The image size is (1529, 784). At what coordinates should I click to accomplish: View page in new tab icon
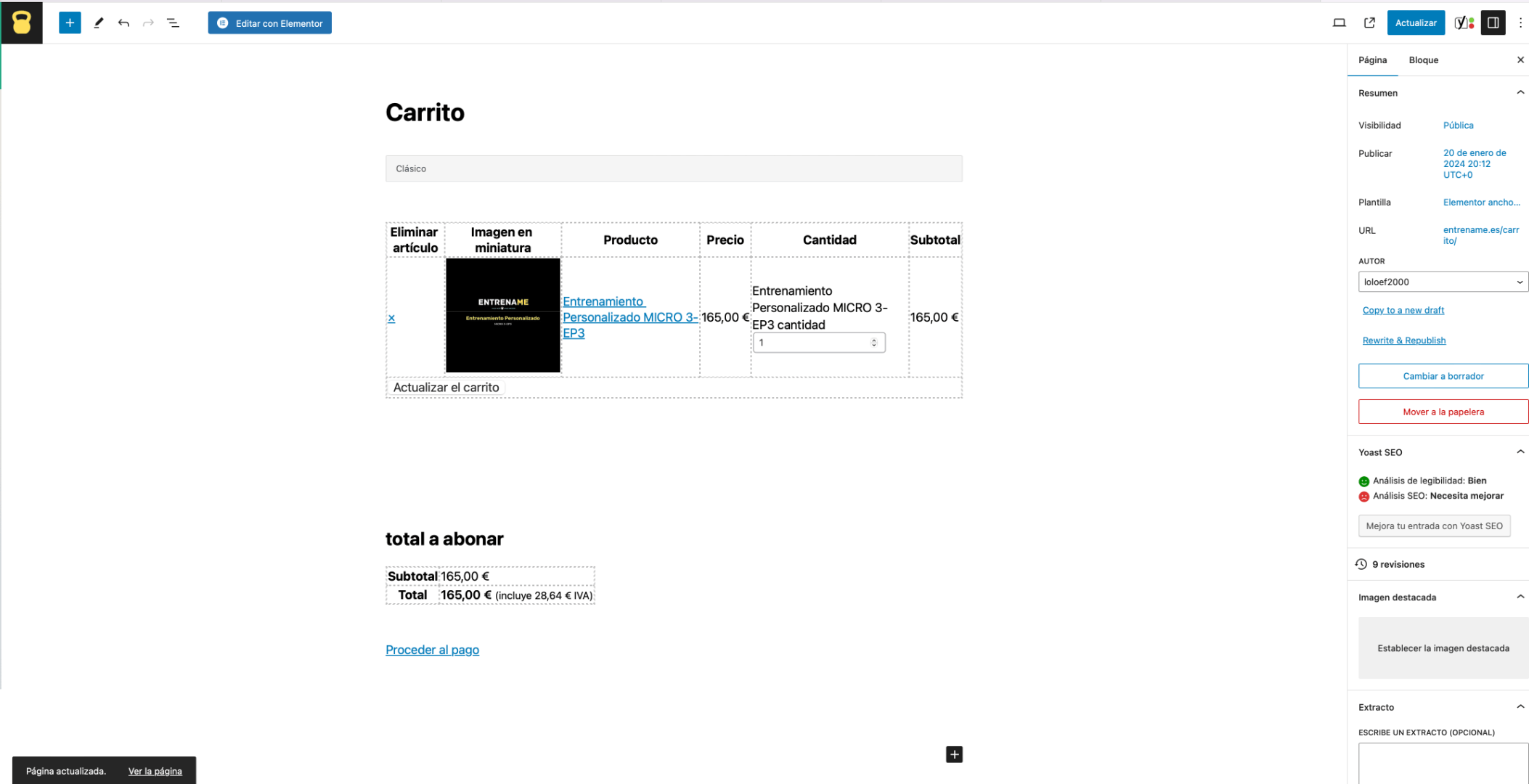(x=1369, y=23)
